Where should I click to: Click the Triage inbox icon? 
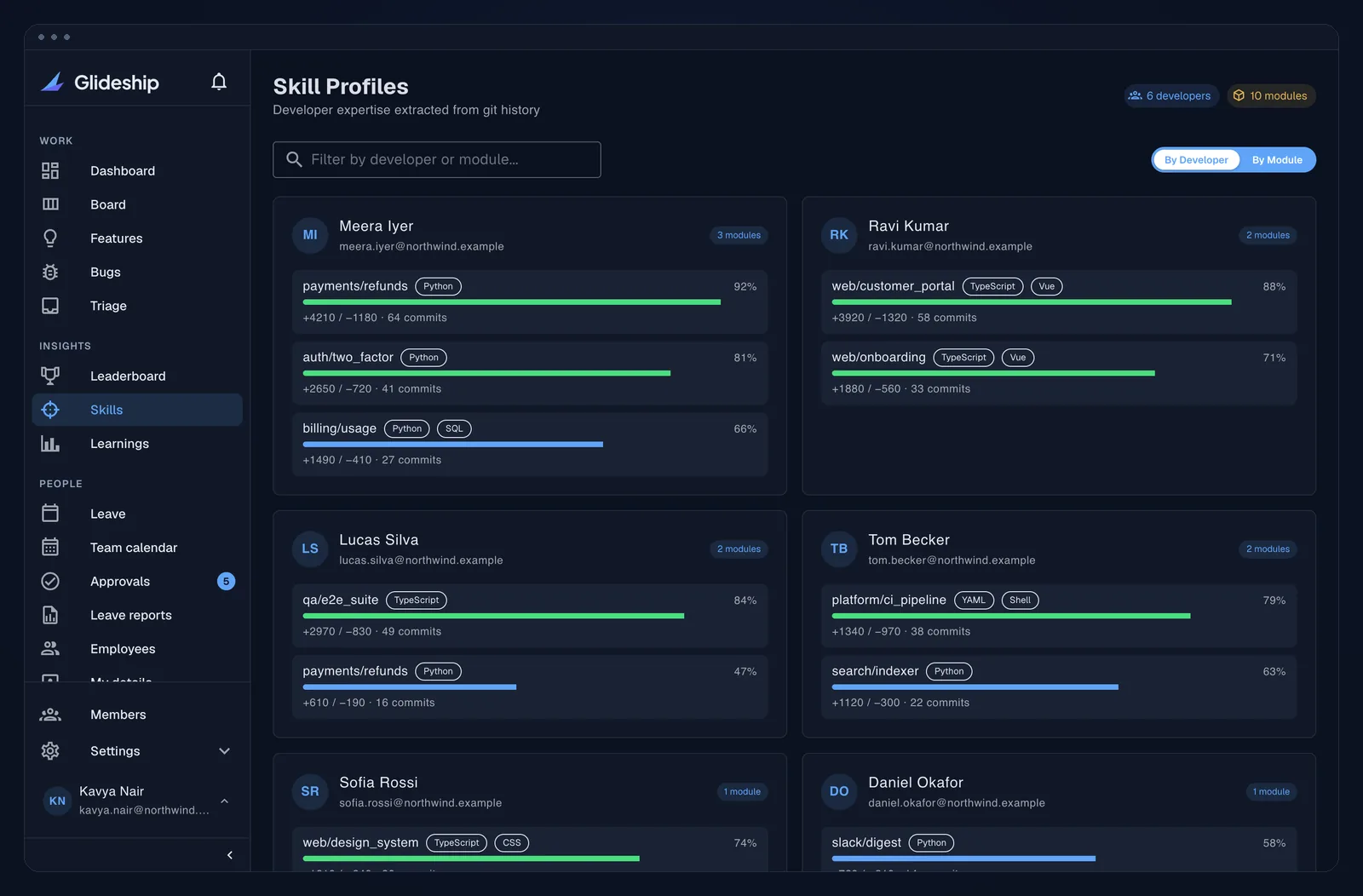pos(50,306)
